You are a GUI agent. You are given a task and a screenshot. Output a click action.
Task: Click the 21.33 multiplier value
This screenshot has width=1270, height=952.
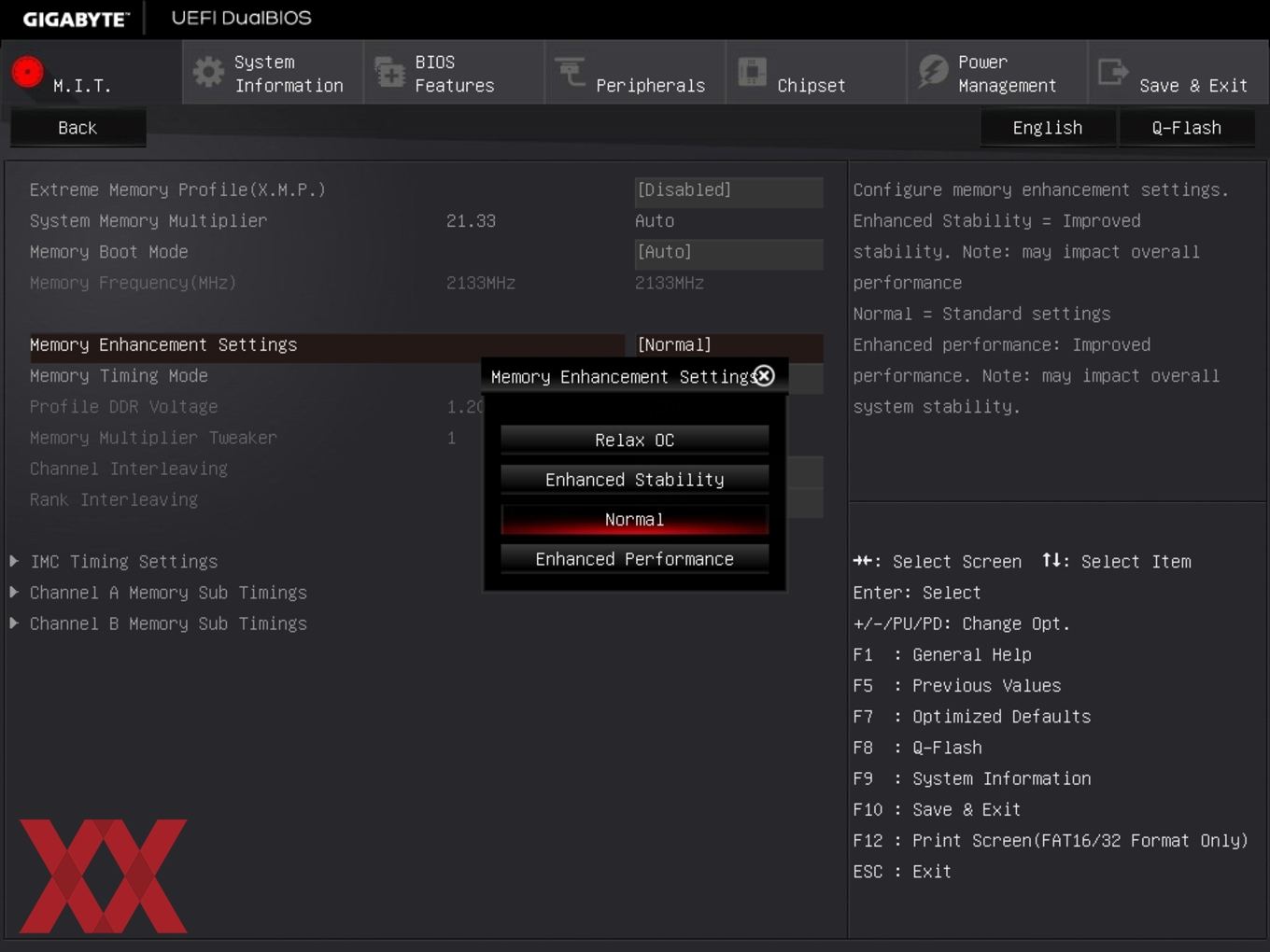point(471,221)
